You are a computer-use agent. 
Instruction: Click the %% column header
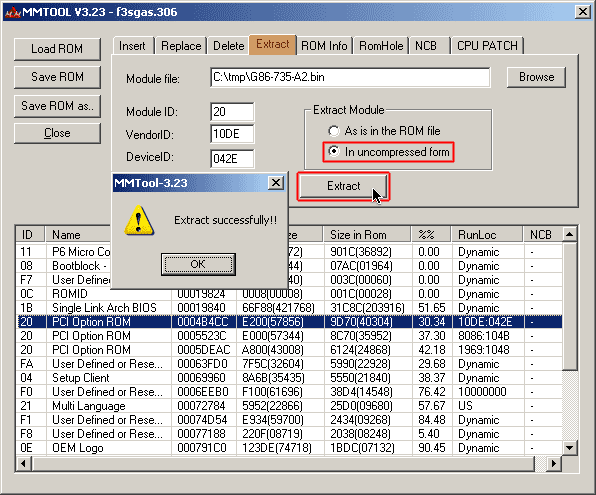[x=431, y=235]
